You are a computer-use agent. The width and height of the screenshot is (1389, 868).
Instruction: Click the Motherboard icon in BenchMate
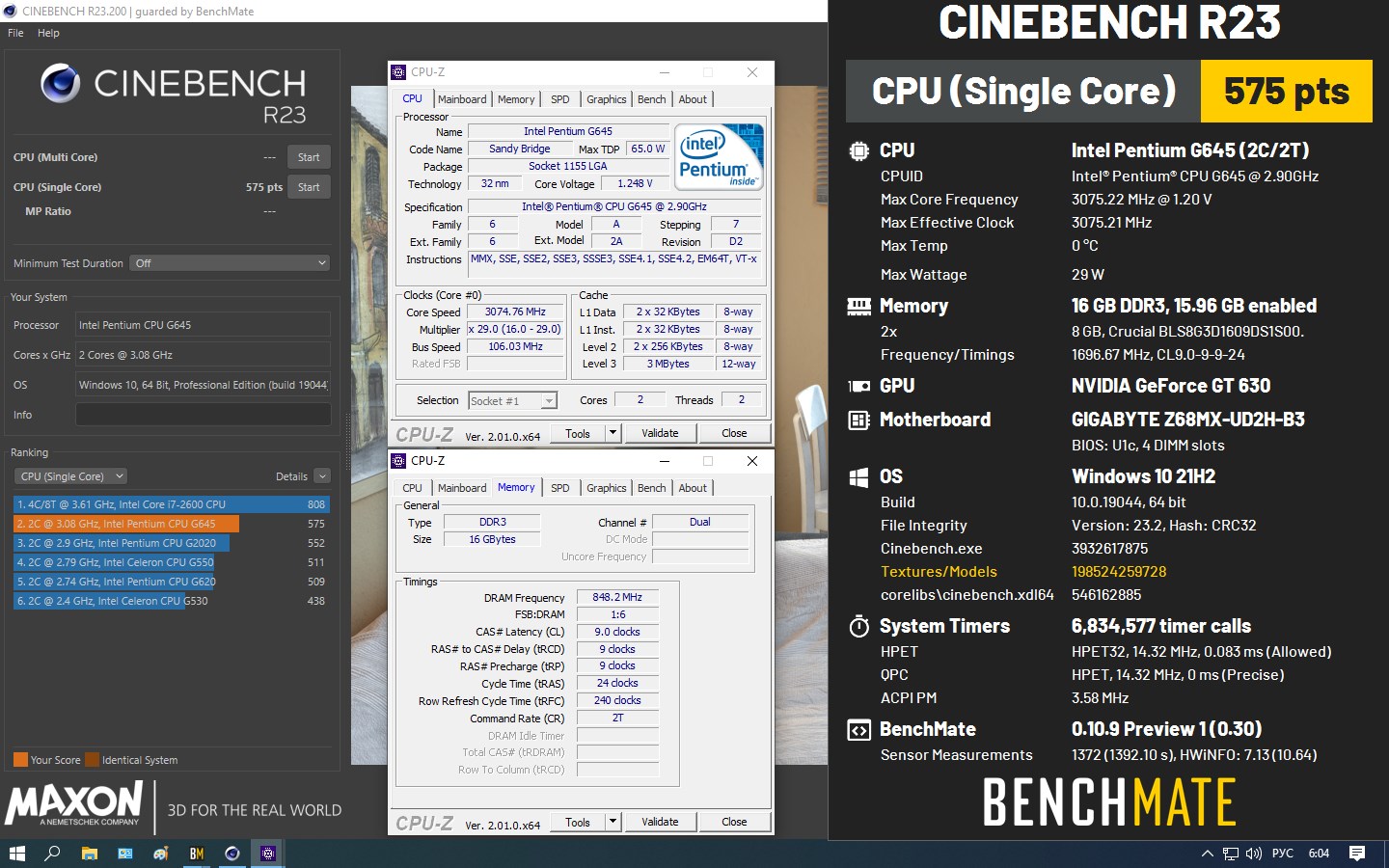[x=858, y=420]
